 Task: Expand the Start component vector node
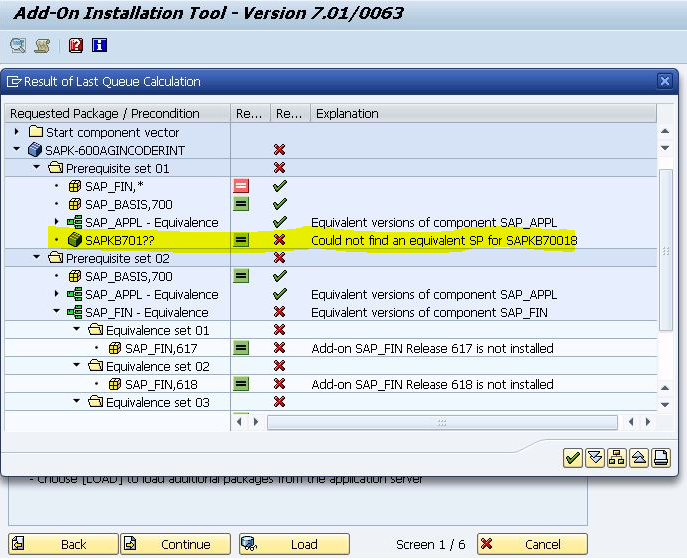tap(17, 131)
